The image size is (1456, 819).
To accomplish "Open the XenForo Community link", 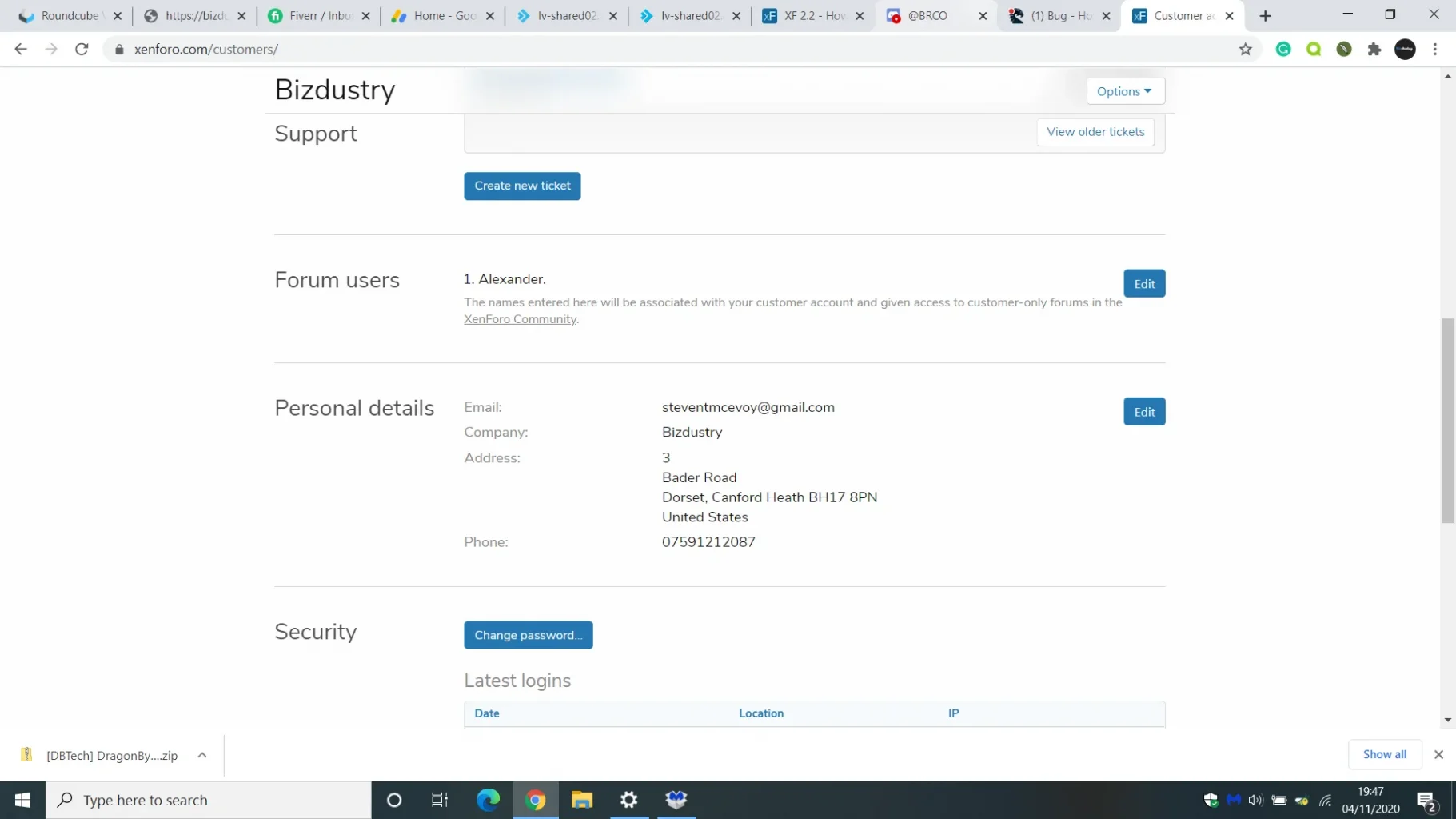I will click(x=520, y=319).
